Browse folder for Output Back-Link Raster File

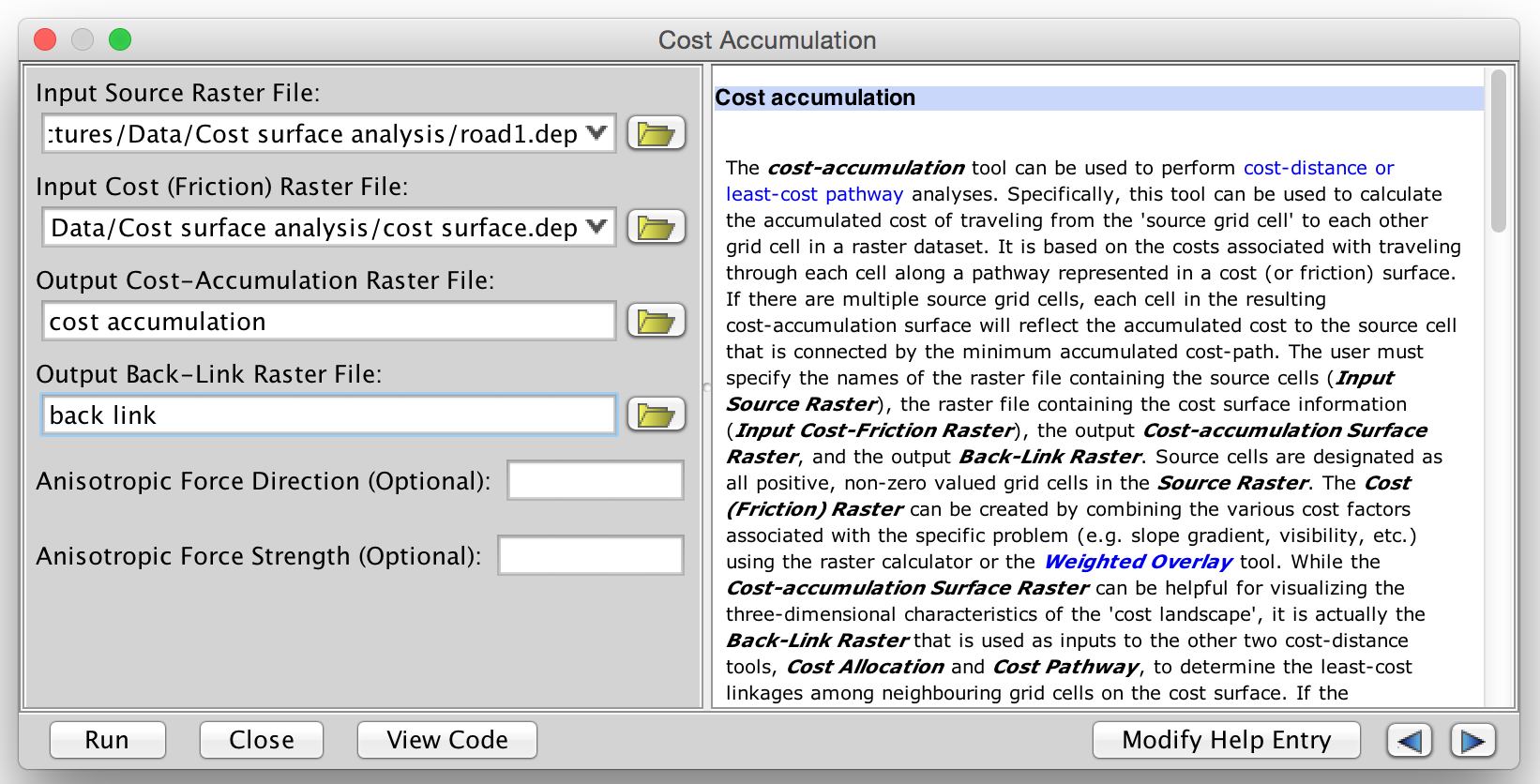pos(656,415)
